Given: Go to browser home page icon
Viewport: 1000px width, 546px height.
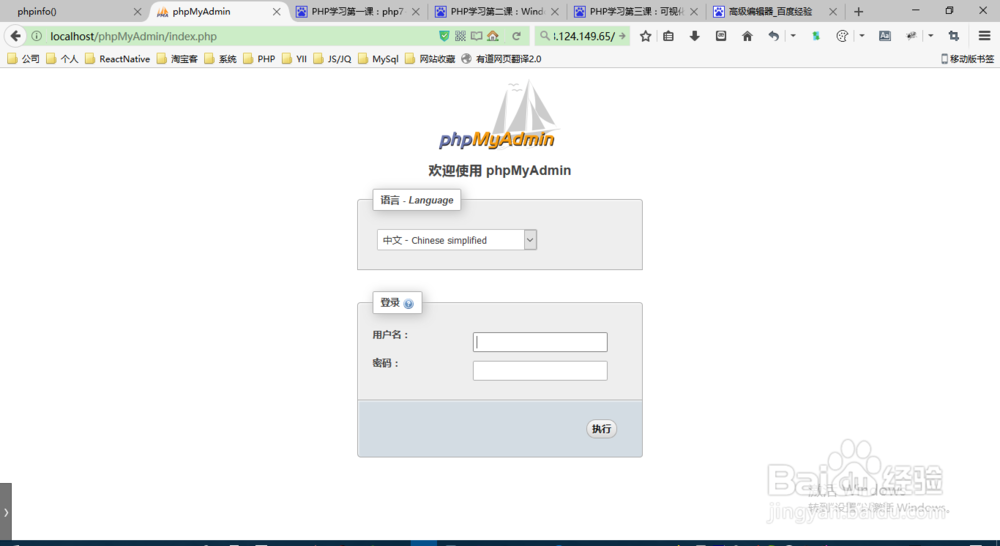Looking at the screenshot, I should tap(747, 36).
